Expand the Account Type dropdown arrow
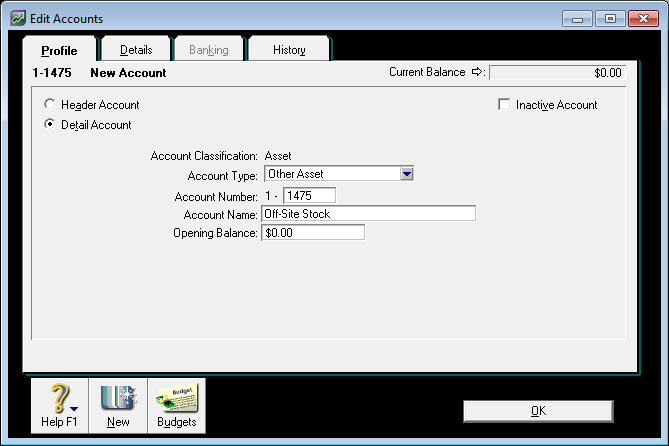This screenshot has width=669, height=446. click(406, 174)
